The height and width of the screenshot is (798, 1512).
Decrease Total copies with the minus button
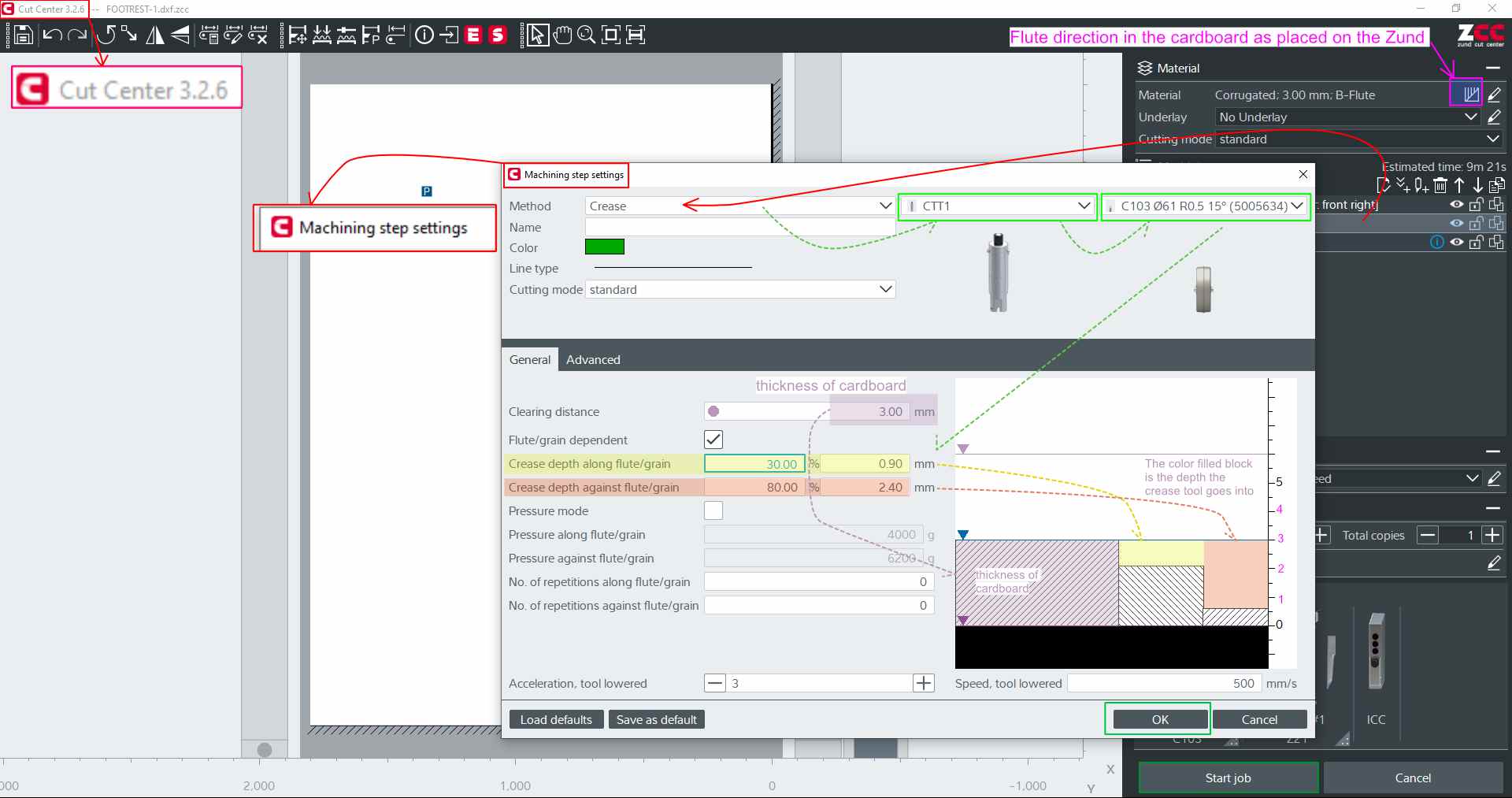pyautogui.click(x=1428, y=535)
